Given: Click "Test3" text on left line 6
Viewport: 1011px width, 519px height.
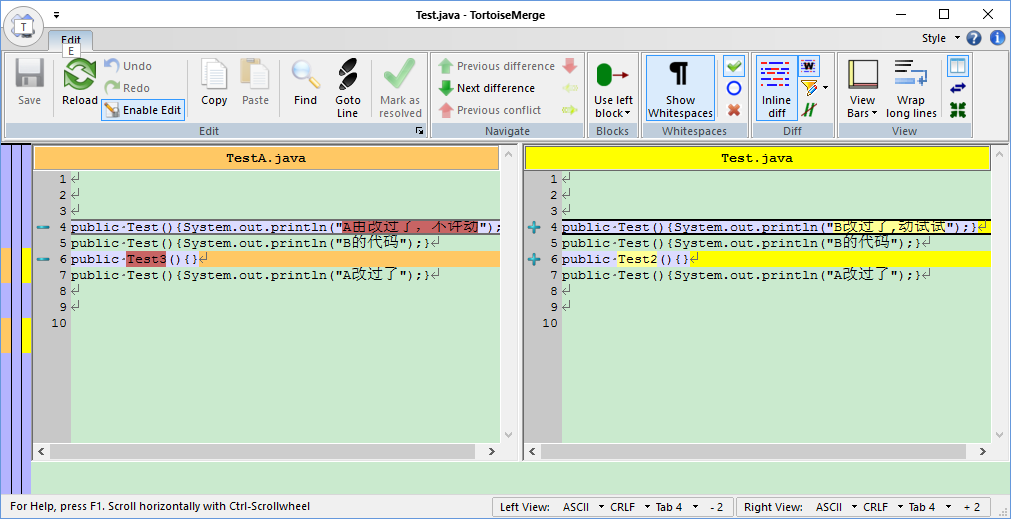Looking at the screenshot, I should 146,259.
